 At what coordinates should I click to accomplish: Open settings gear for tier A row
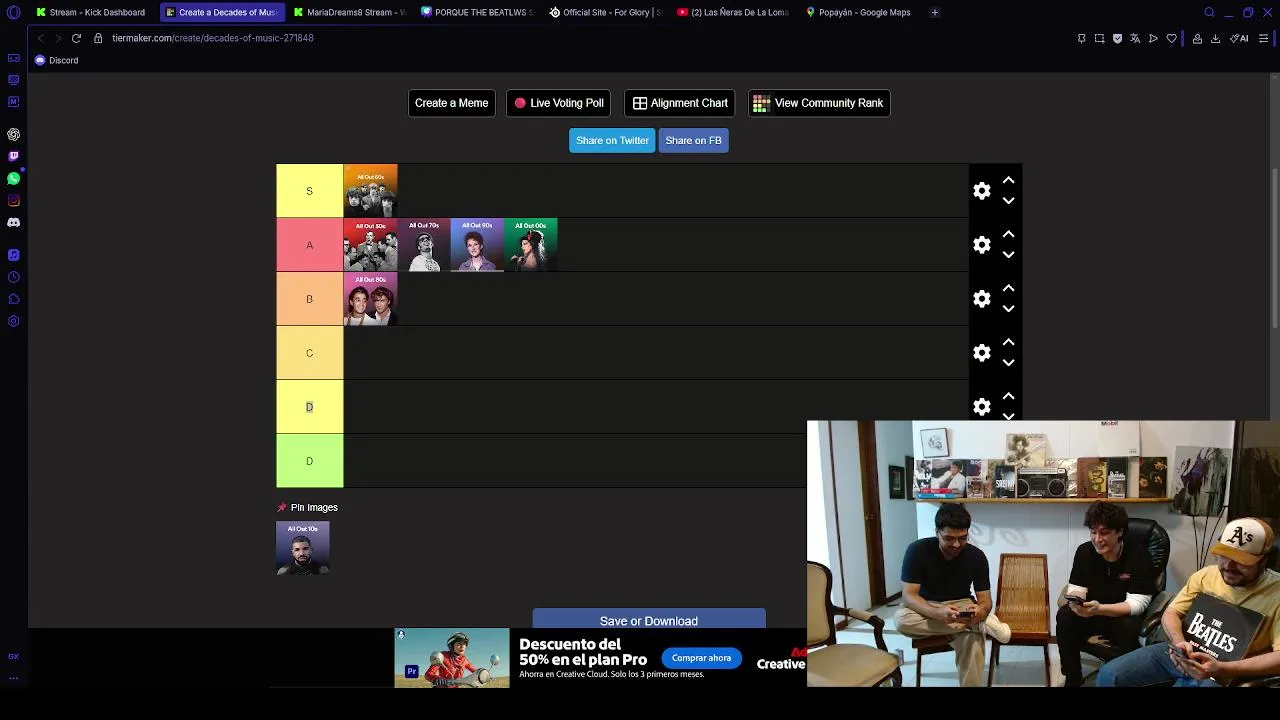click(x=982, y=245)
